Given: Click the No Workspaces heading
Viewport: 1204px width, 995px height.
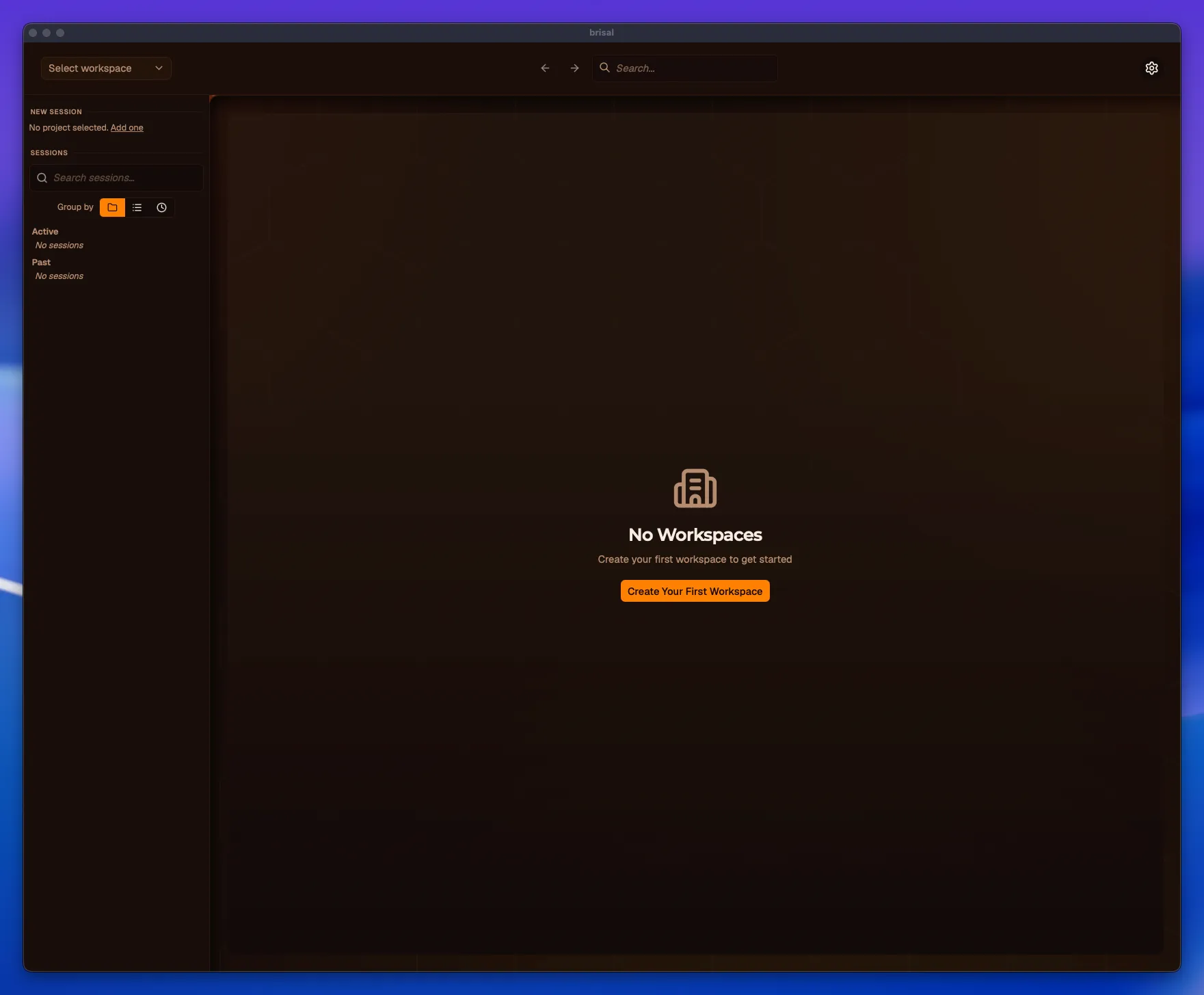Looking at the screenshot, I should click(695, 535).
